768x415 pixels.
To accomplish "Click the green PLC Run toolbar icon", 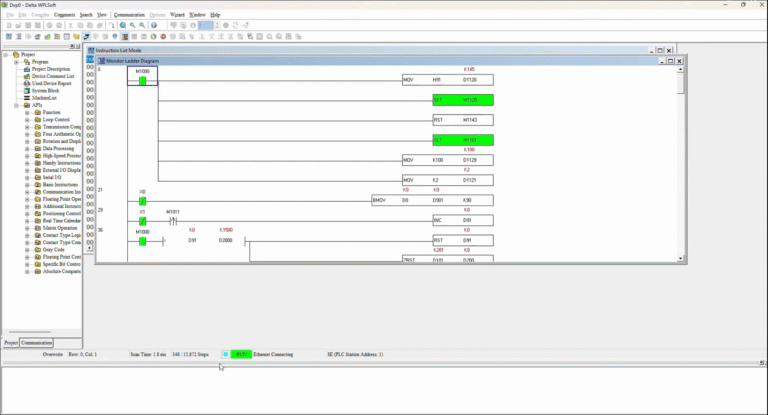I will [153, 37].
